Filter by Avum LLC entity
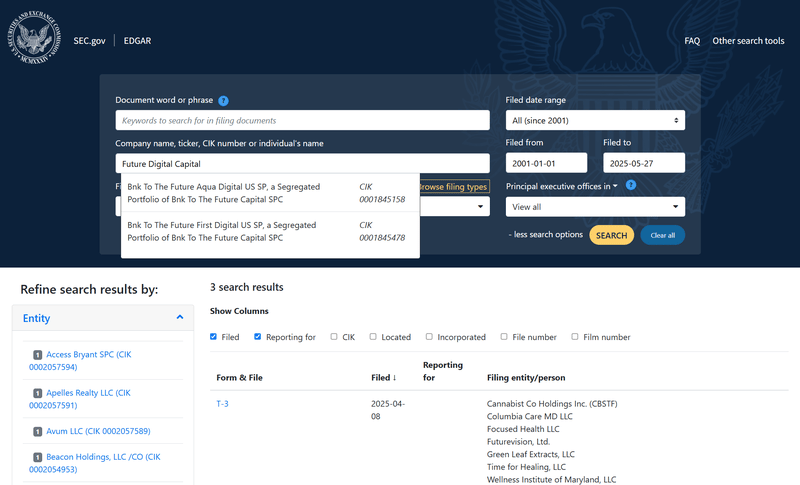This screenshot has width=800, height=485. [98, 431]
